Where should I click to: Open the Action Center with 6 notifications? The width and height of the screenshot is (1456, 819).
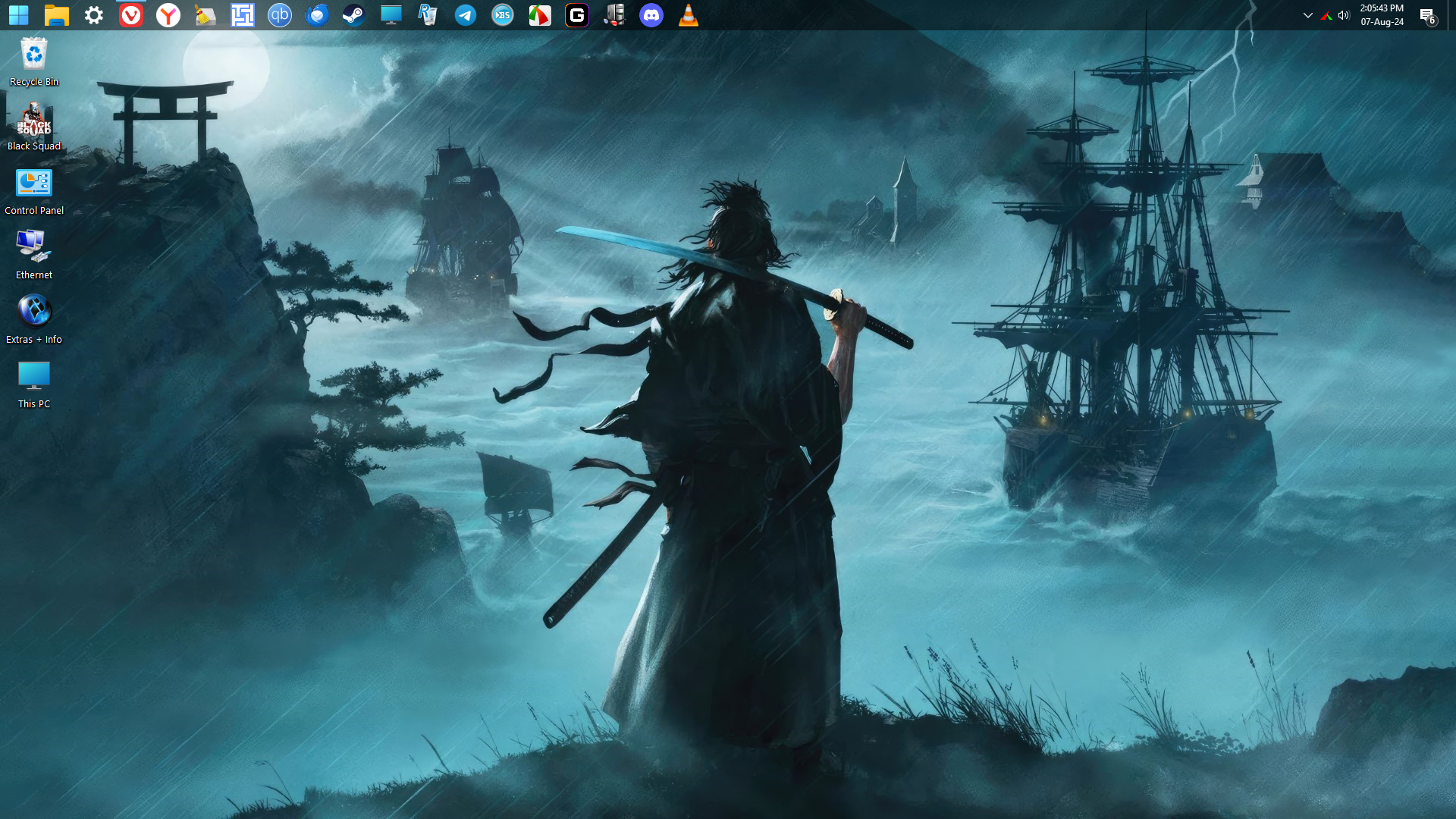(1427, 15)
